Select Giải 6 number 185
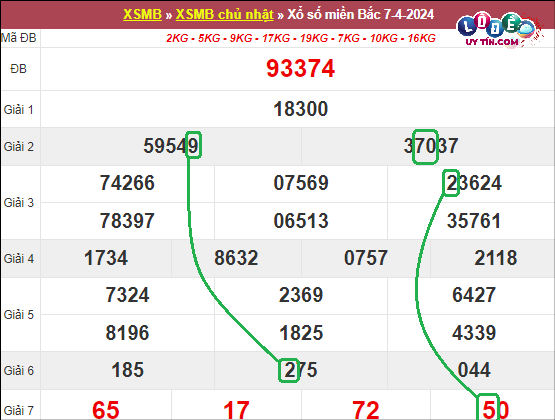Viewport: 555px width, 420px height. coord(127,370)
